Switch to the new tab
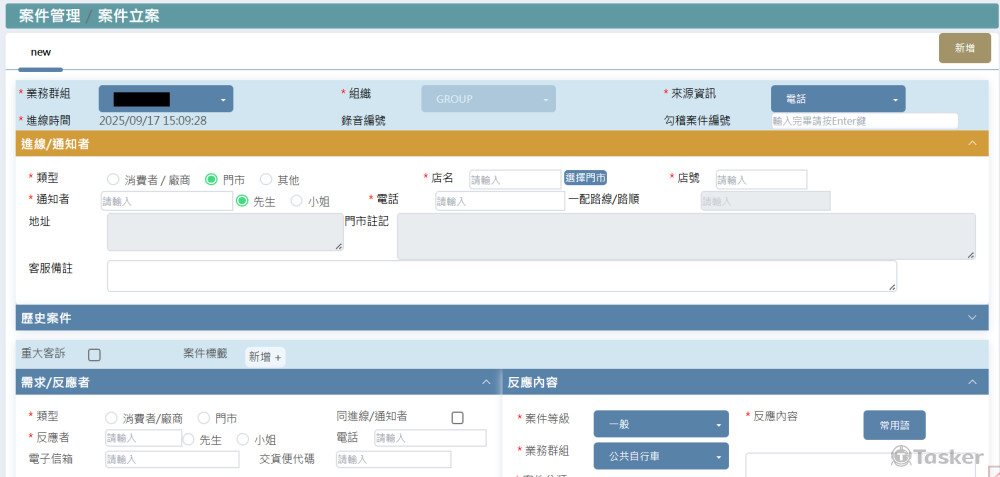 coord(41,52)
